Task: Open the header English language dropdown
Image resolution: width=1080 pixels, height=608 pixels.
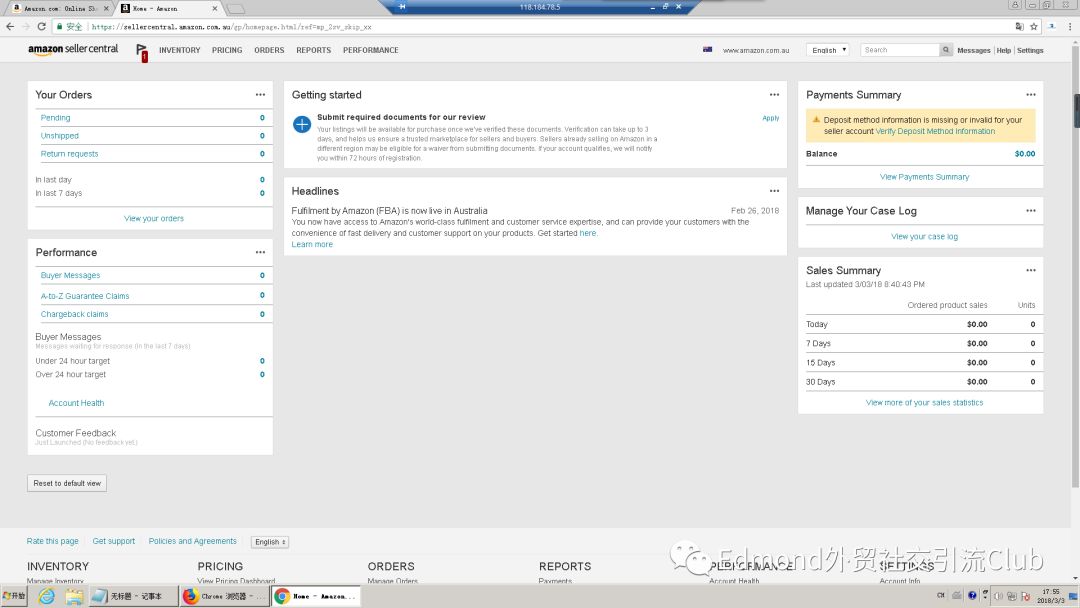Action: [x=828, y=50]
